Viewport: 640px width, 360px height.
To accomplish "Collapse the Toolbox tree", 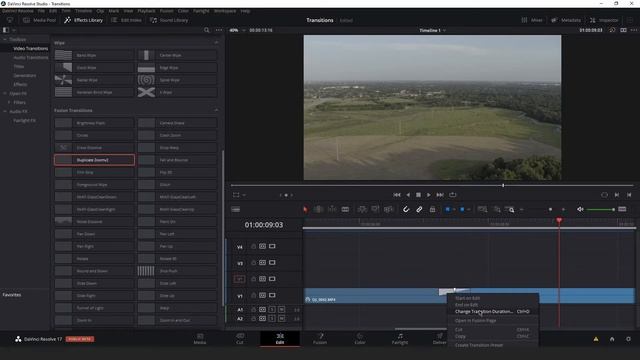I will 5,40.
